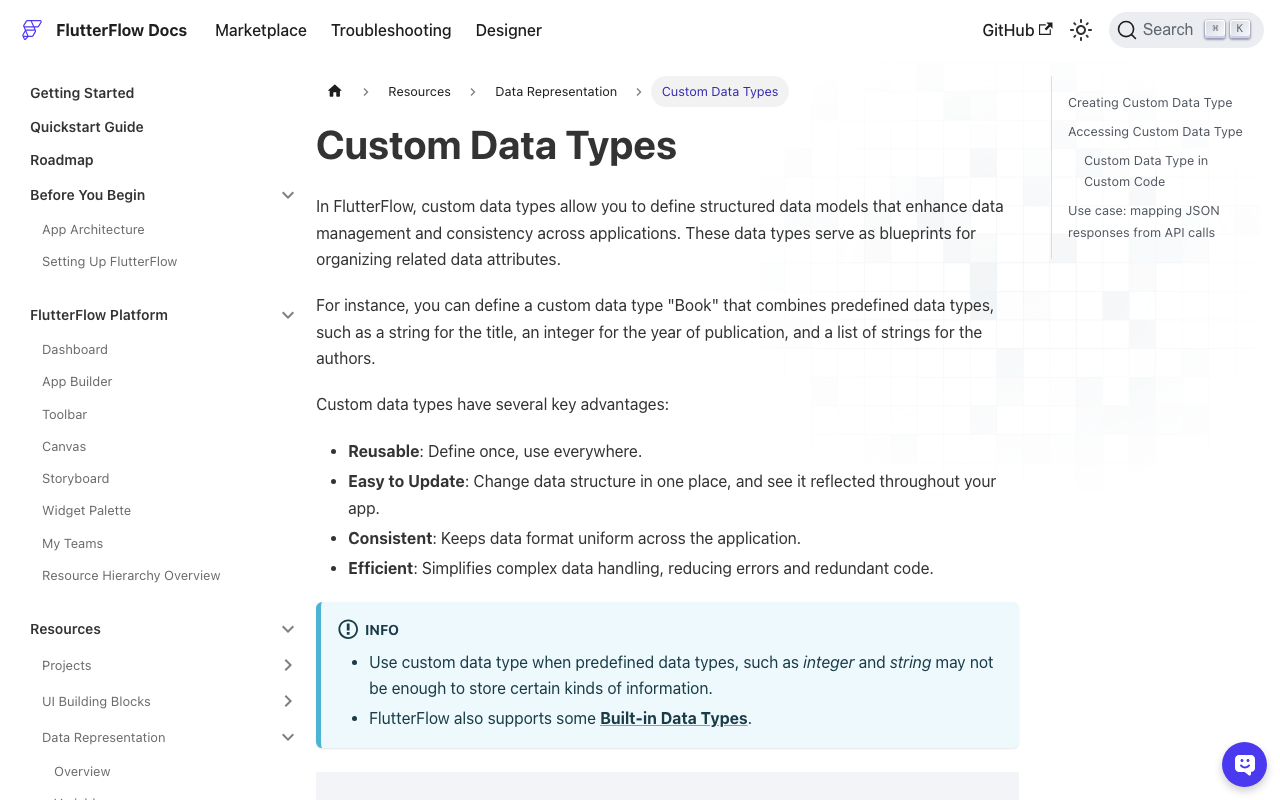Screen dimensions: 1280x800
Task: Open Canvas sidebar page
Action: 64,446
